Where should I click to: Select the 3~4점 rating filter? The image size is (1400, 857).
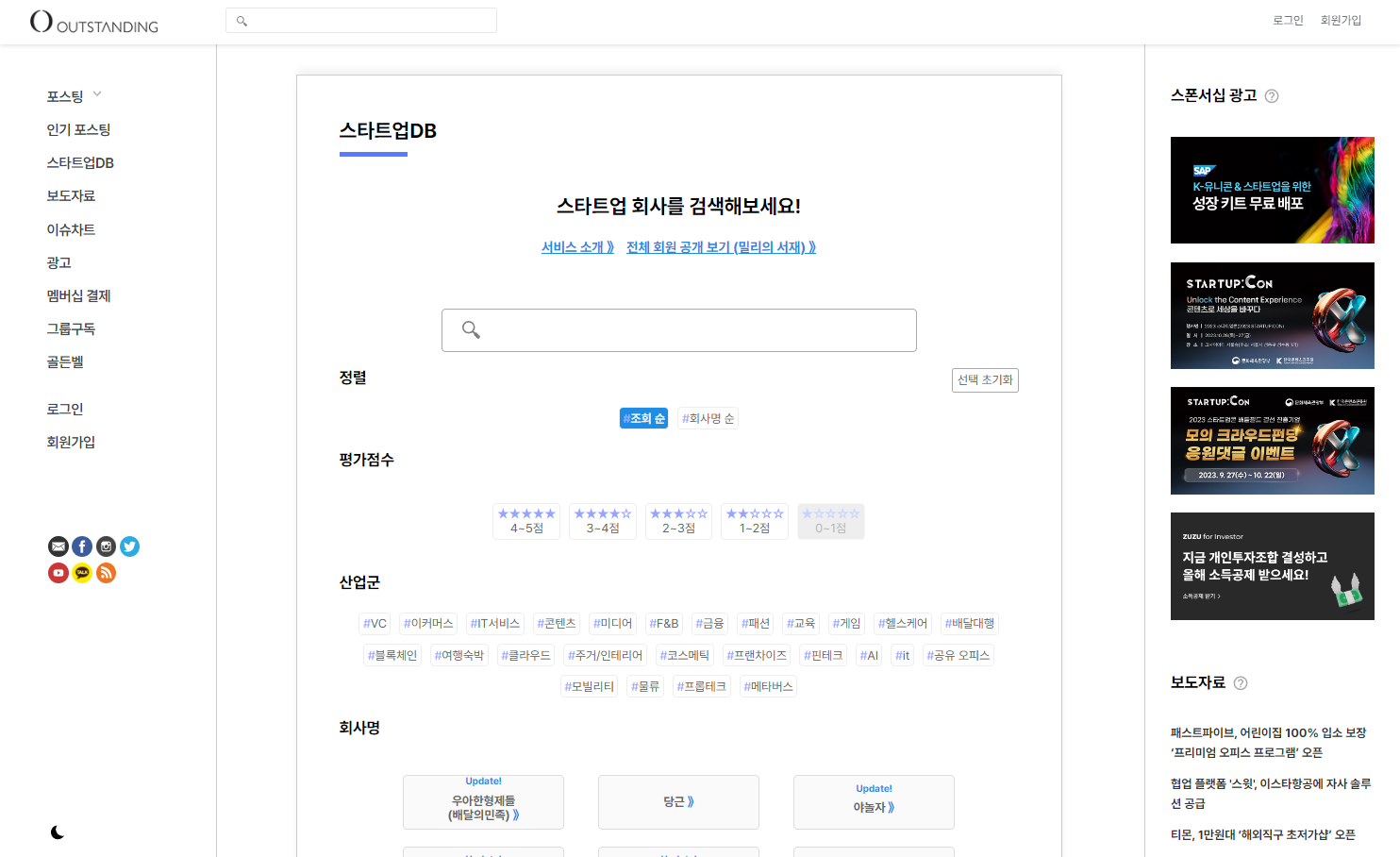tap(603, 521)
